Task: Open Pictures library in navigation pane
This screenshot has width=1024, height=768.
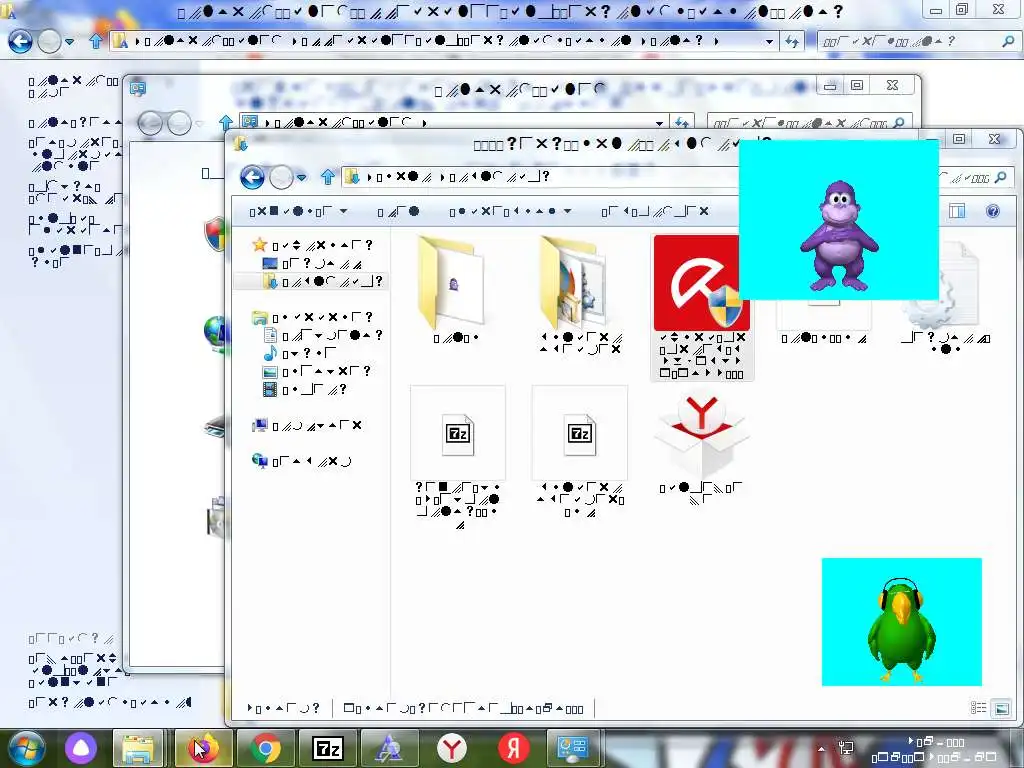Action: 317,372
